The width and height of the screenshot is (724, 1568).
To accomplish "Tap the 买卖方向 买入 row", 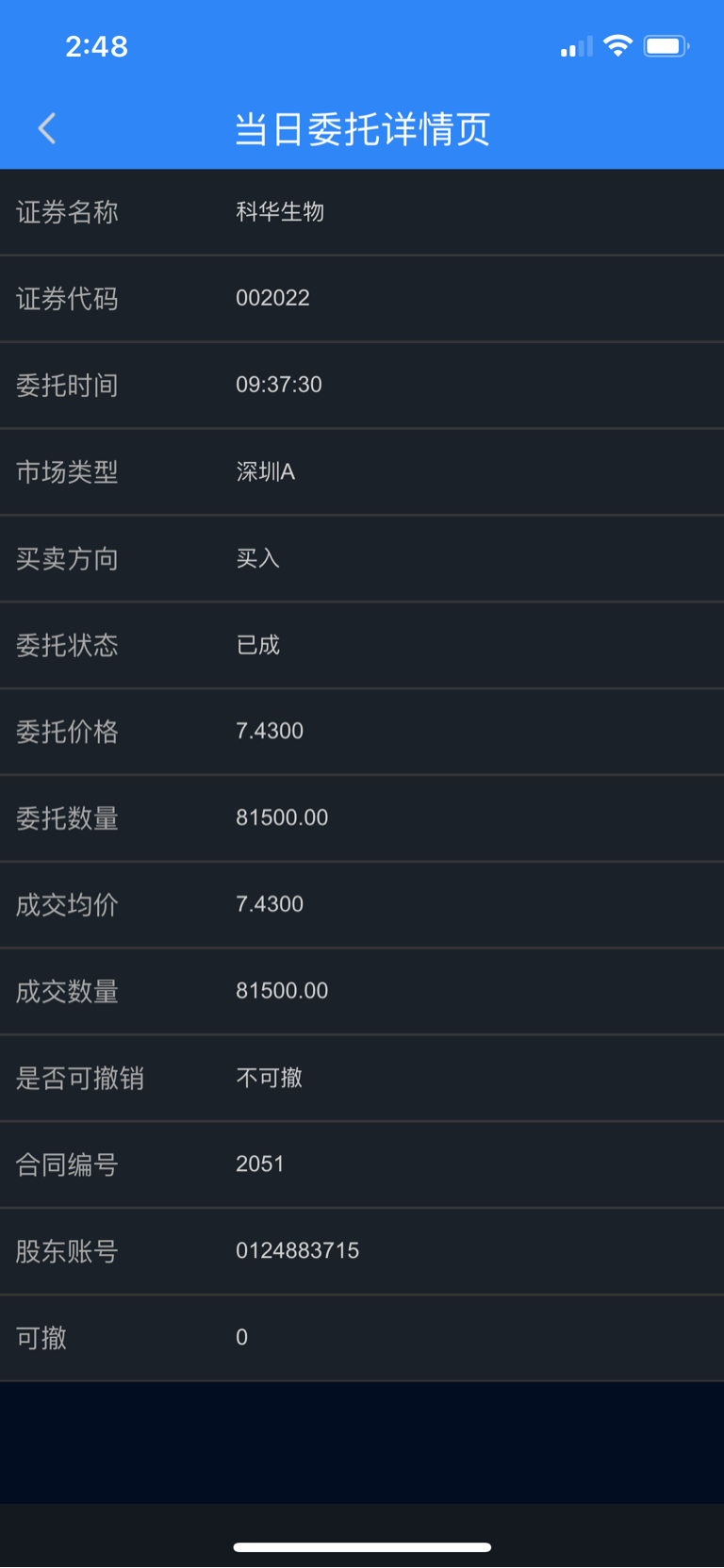I will click(362, 558).
